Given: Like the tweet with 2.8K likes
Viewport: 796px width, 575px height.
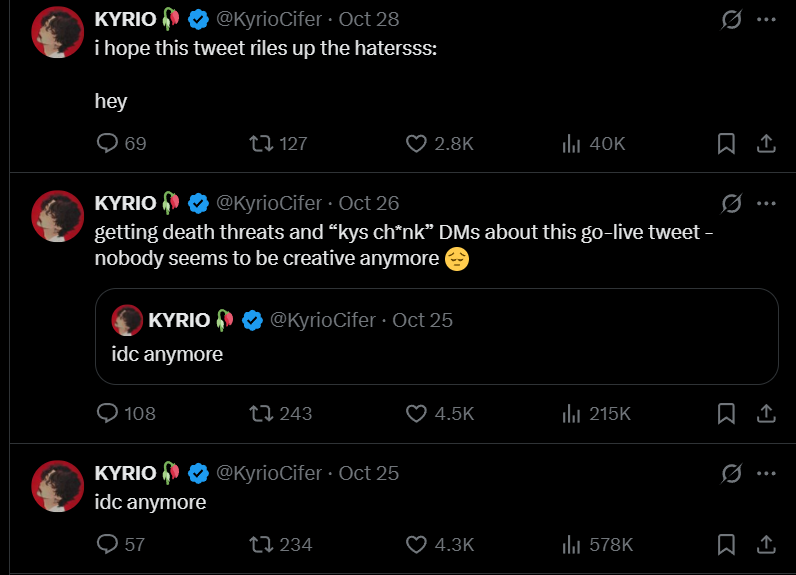Looking at the screenshot, I should (x=416, y=144).
